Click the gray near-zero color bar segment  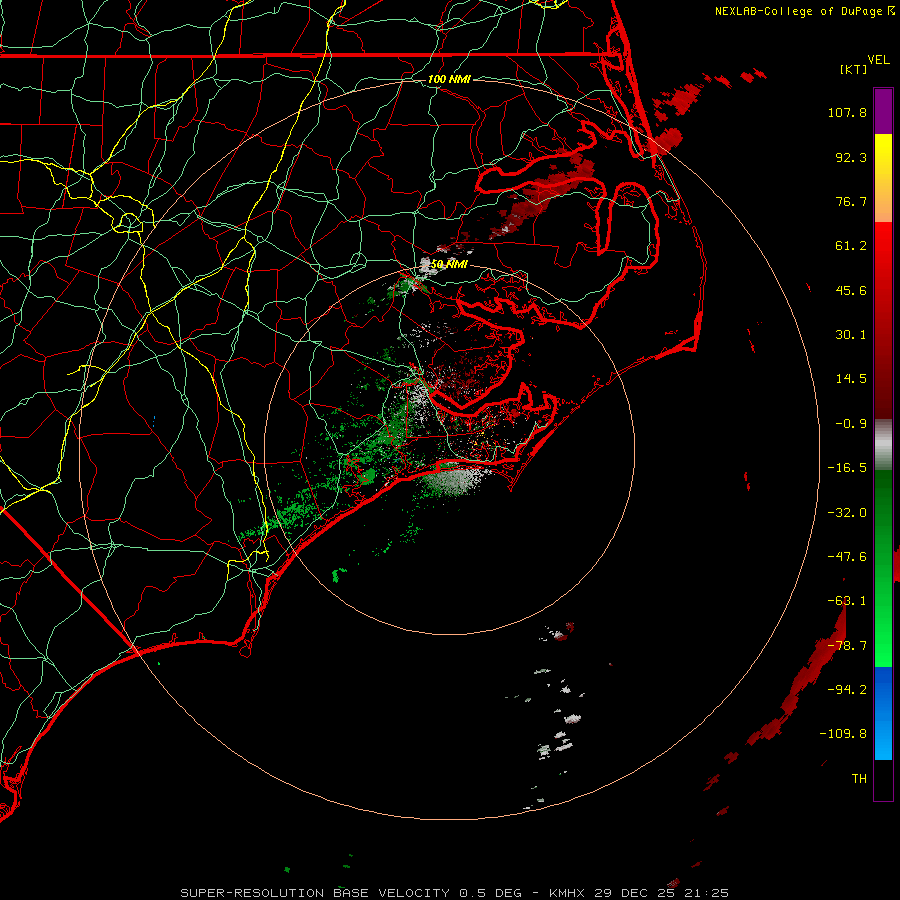click(883, 443)
